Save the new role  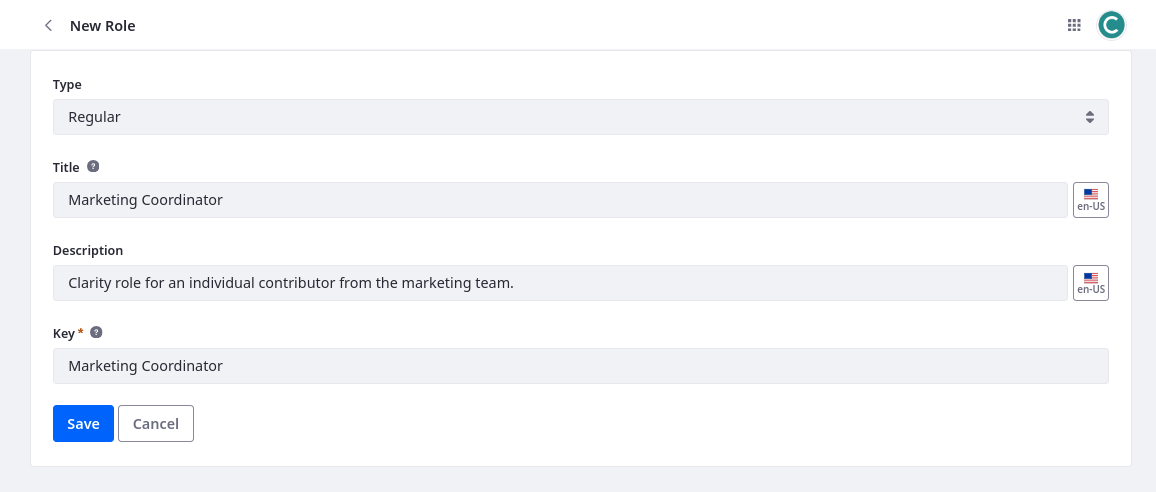(83, 423)
